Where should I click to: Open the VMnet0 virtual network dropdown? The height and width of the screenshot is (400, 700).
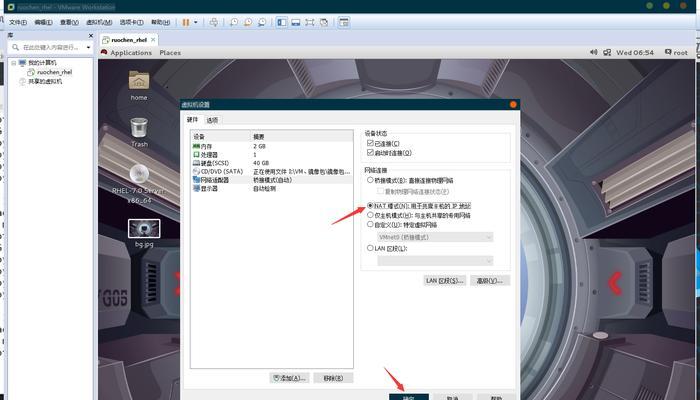click(435, 237)
